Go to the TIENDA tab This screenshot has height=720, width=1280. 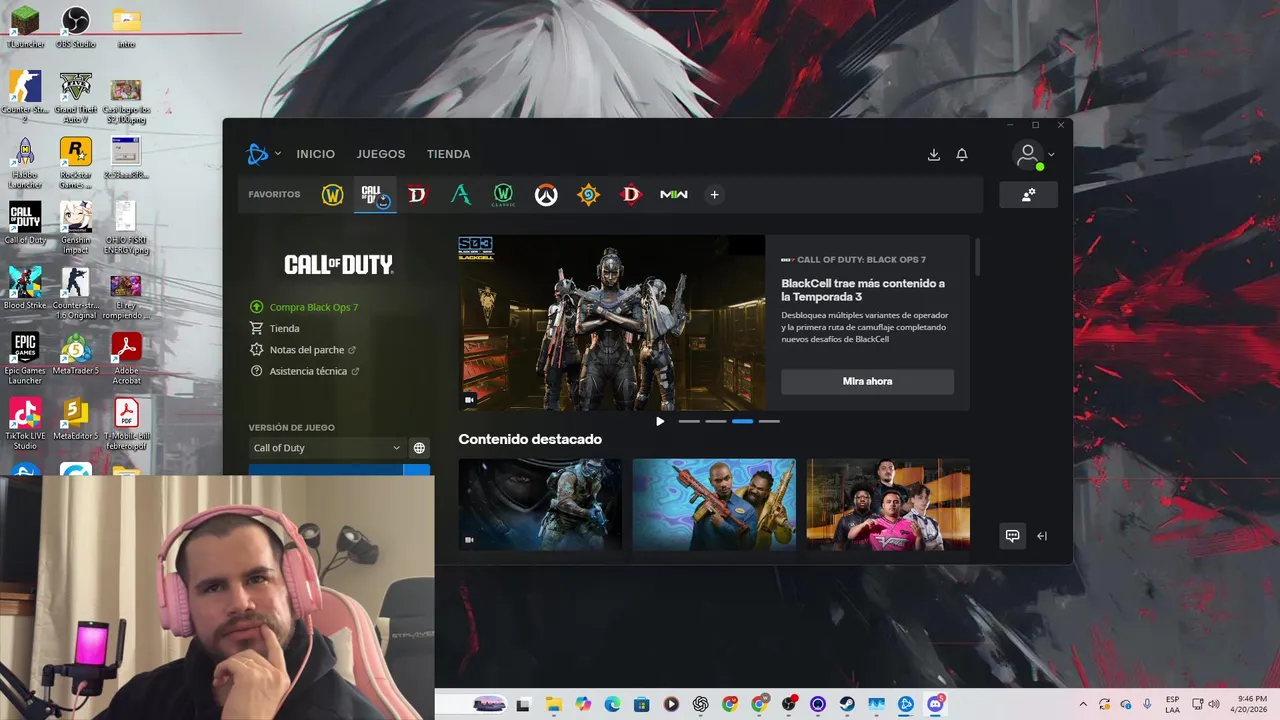pyautogui.click(x=448, y=154)
